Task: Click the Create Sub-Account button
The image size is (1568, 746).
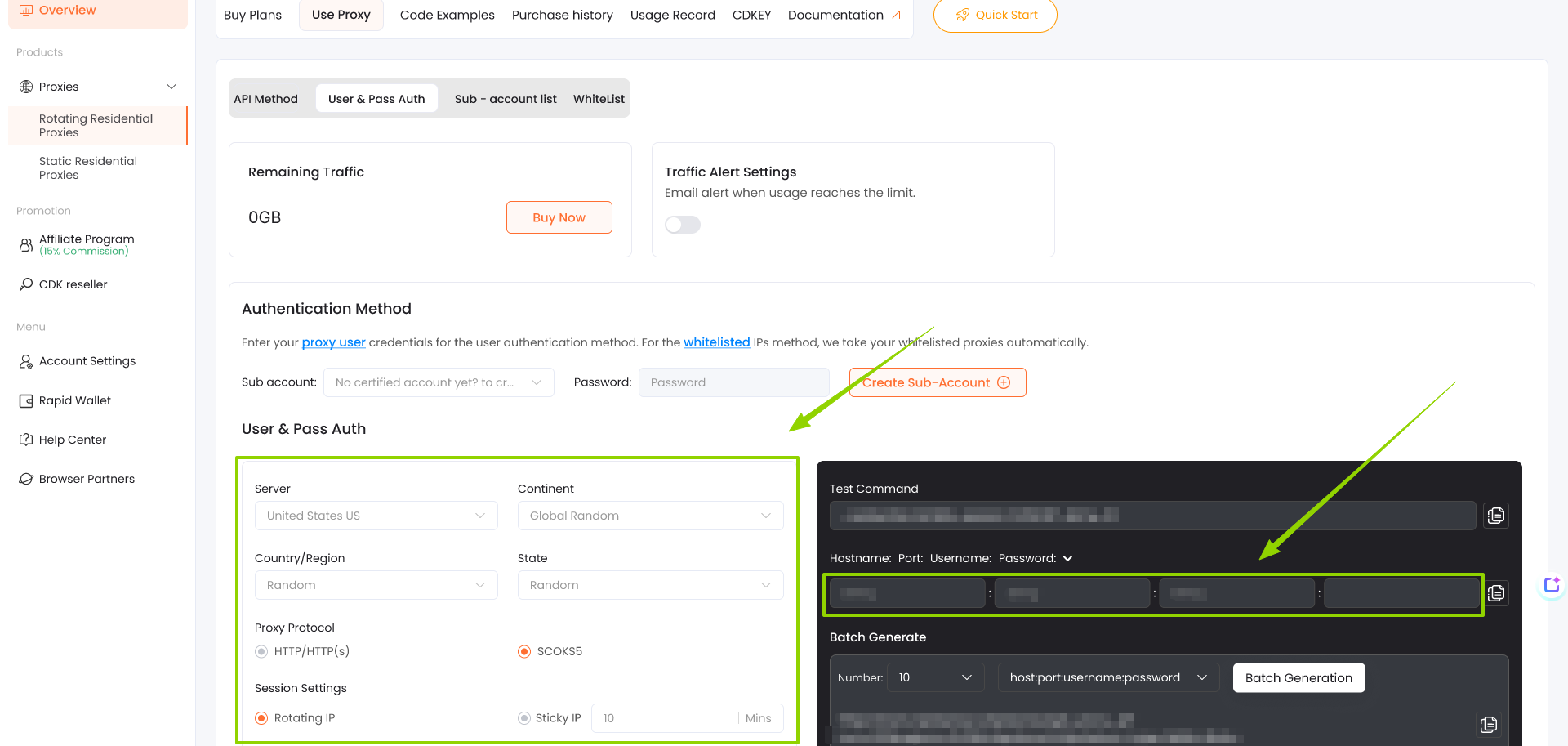Action: pos(937,382)
